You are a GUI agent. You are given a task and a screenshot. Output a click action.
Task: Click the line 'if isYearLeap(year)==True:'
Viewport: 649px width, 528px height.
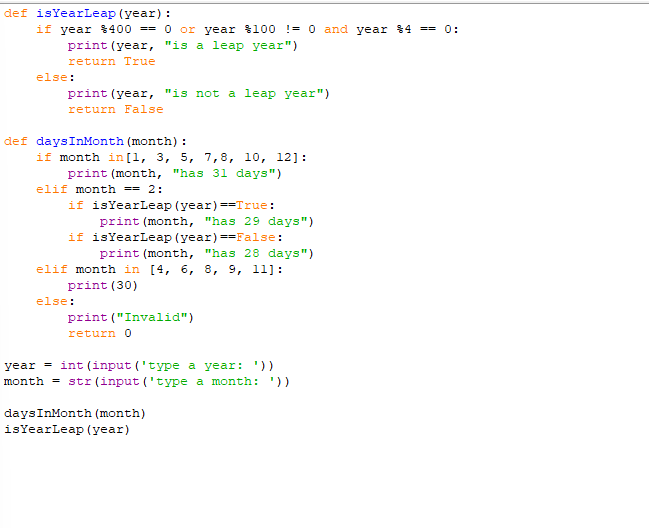click(171, 205)
